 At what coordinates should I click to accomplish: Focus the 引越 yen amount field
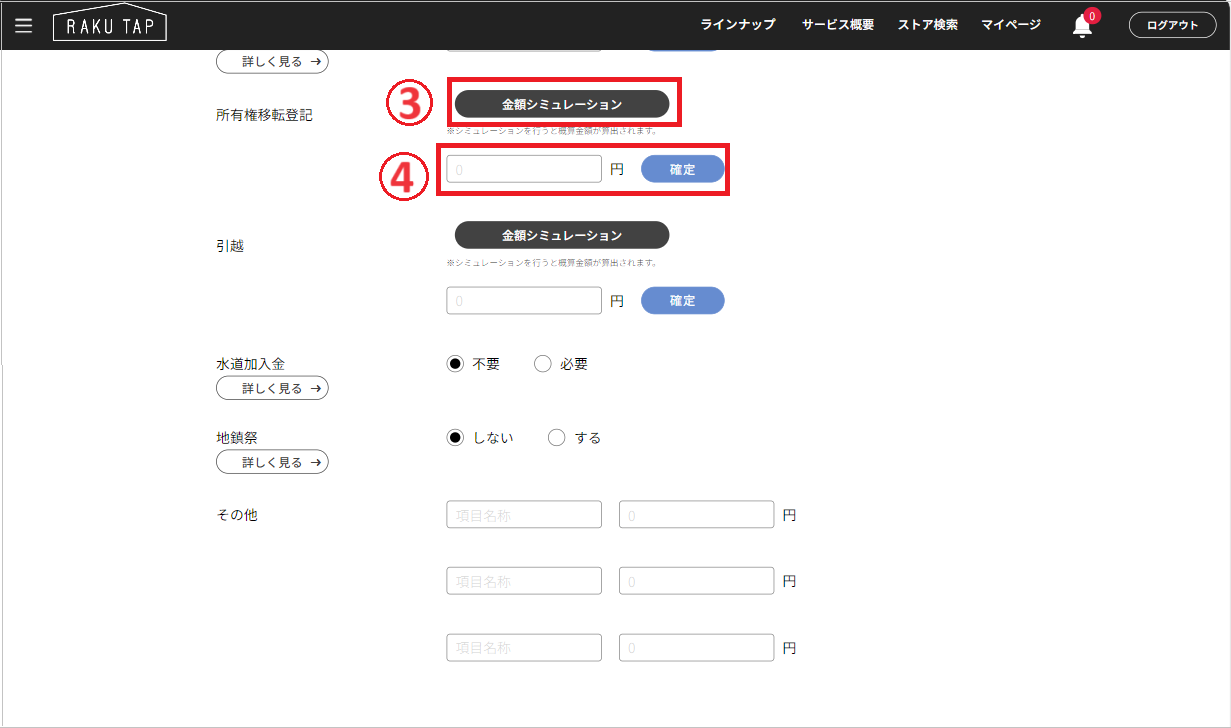click(524, 300)
